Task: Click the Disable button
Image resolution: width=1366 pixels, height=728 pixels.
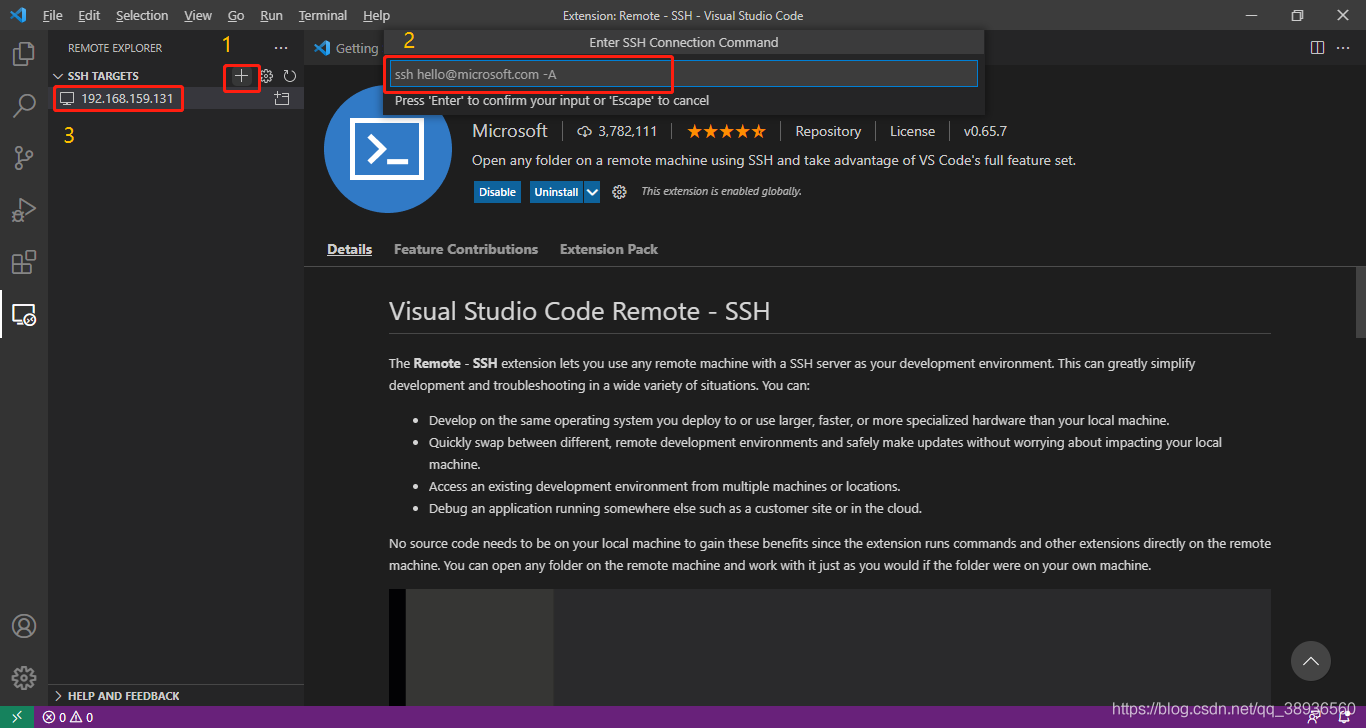Action: pyautogui.click(x=497, y=192)
